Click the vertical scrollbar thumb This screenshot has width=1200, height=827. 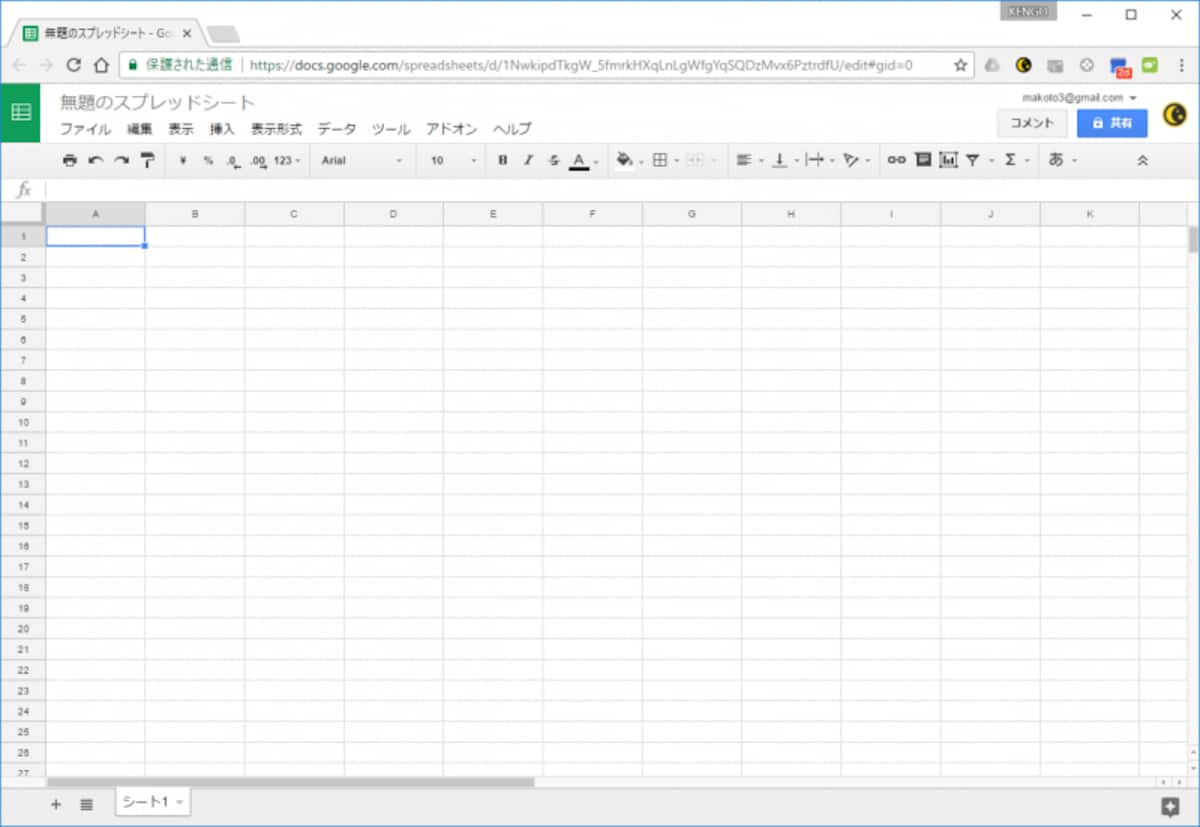[1193, 240]
